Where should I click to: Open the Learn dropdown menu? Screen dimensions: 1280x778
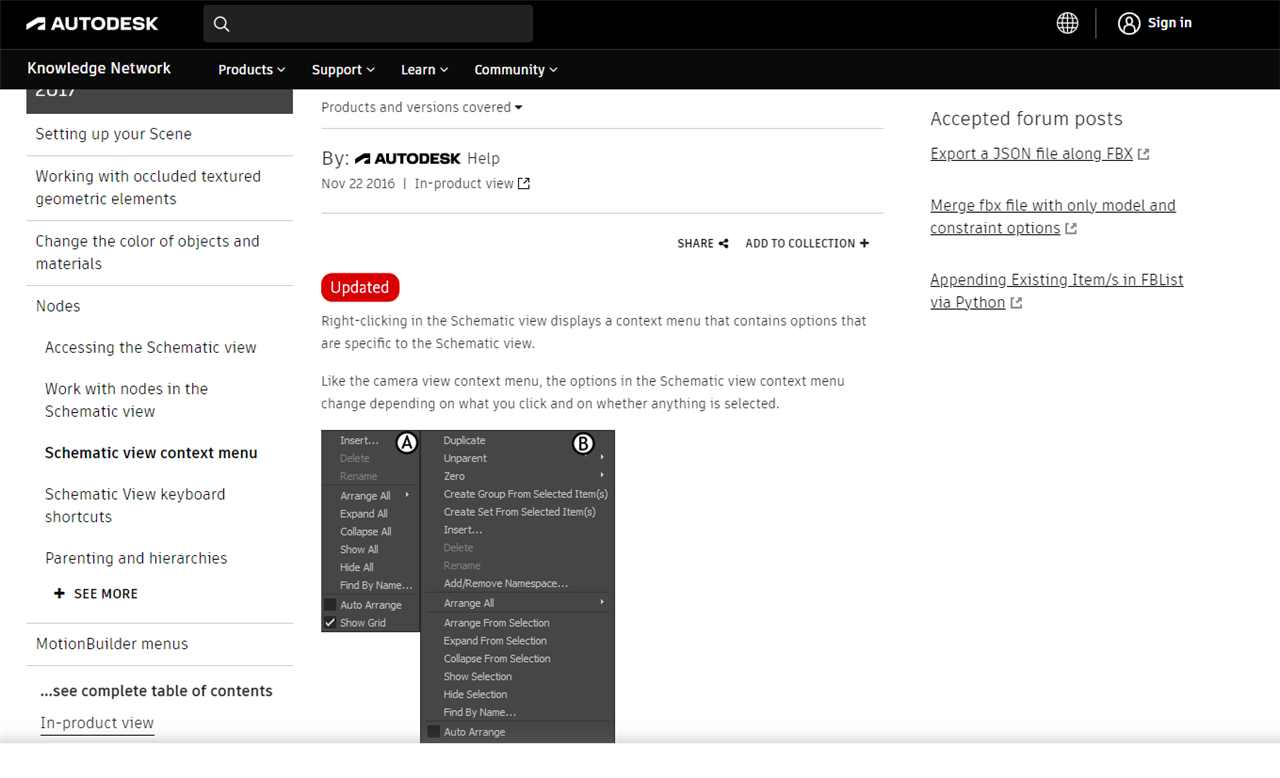[x=425, y=70]
